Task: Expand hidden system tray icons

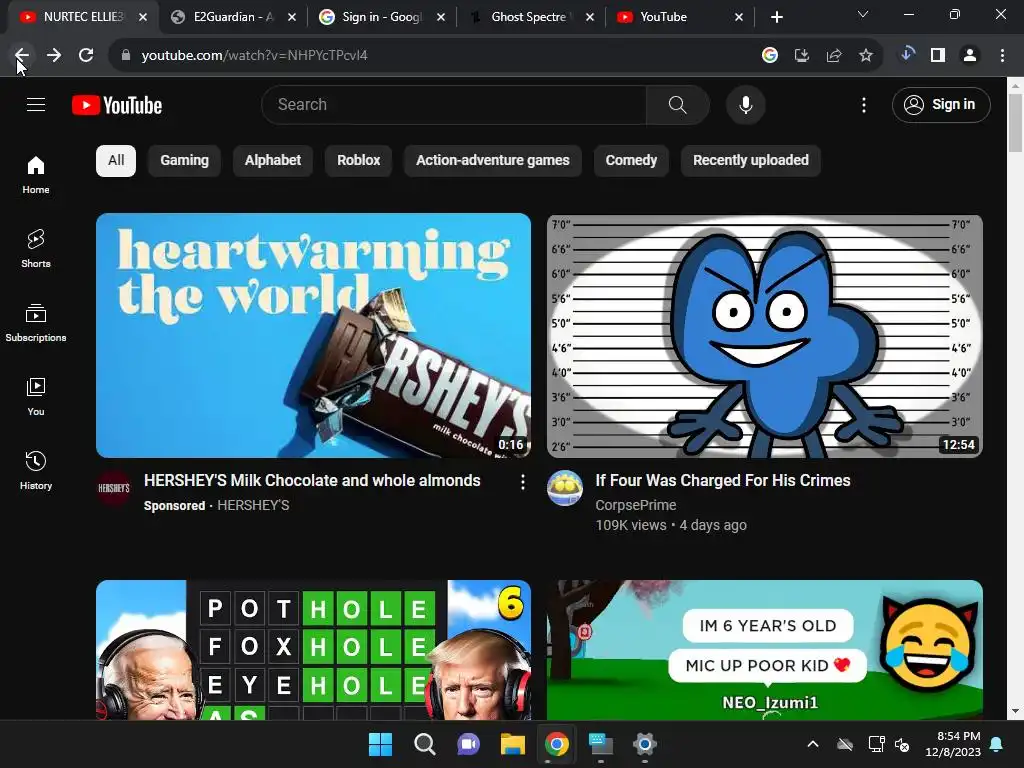Action: pos(812,744)
